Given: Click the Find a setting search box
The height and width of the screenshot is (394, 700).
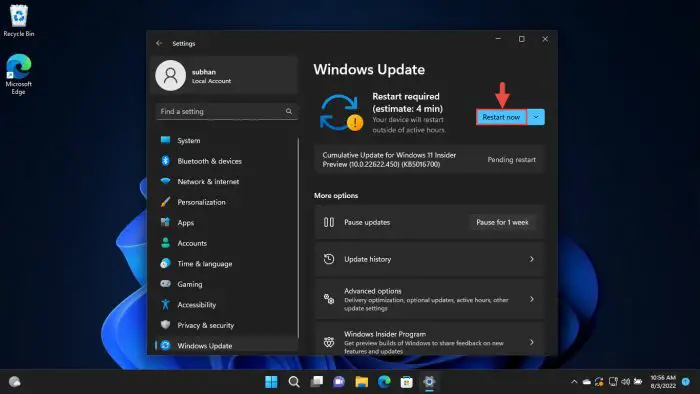Looking at the screenshot, I should (x=227, y=112).
